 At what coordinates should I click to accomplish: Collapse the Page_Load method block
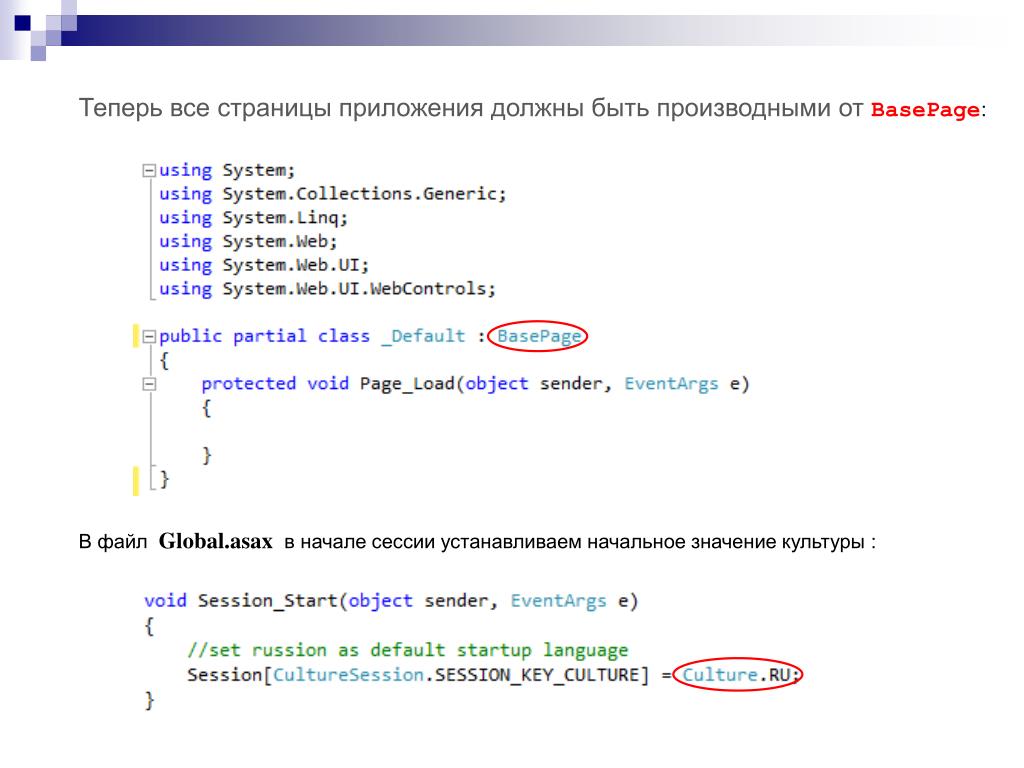point(149,384)
